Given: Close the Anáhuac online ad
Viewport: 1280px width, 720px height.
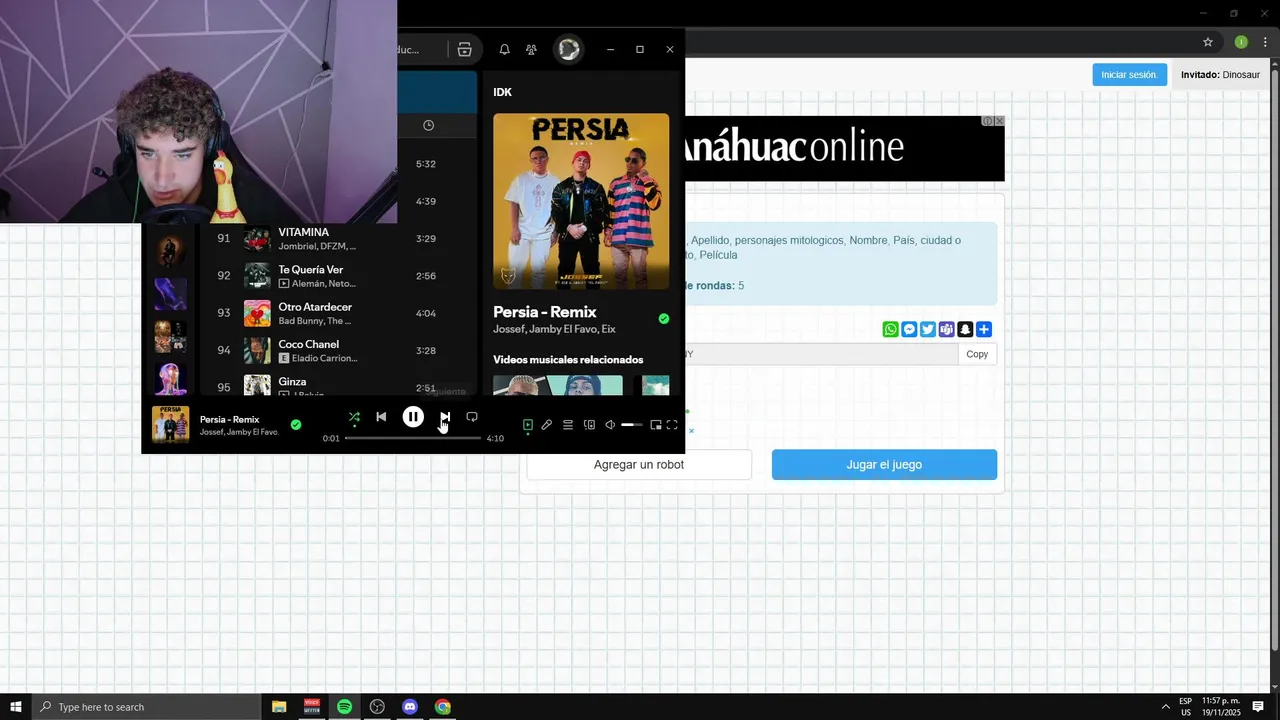Looking at the screenshot, I should (x=999, y=121).
